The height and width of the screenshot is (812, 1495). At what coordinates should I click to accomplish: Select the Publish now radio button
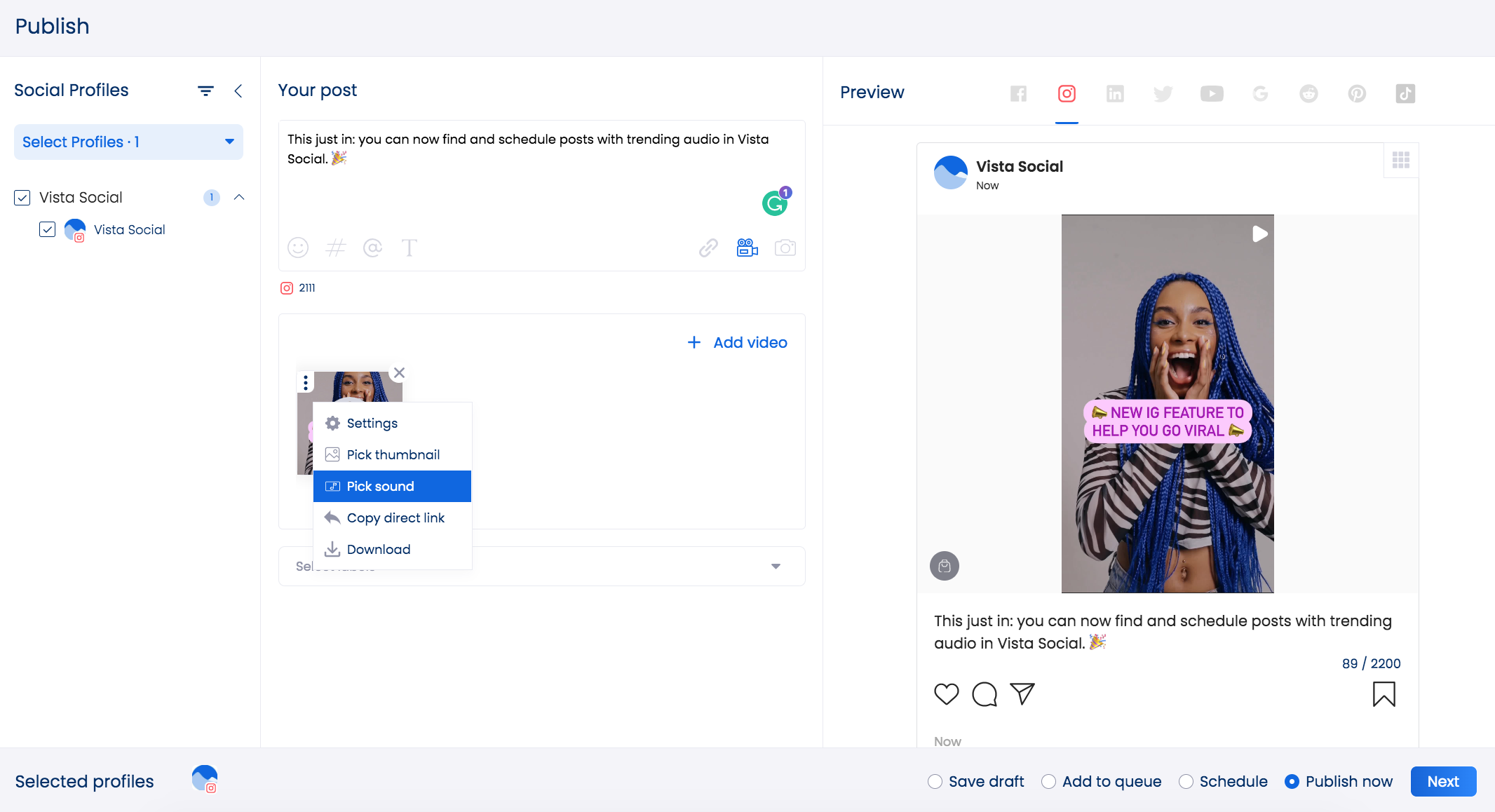[1291, 781]
